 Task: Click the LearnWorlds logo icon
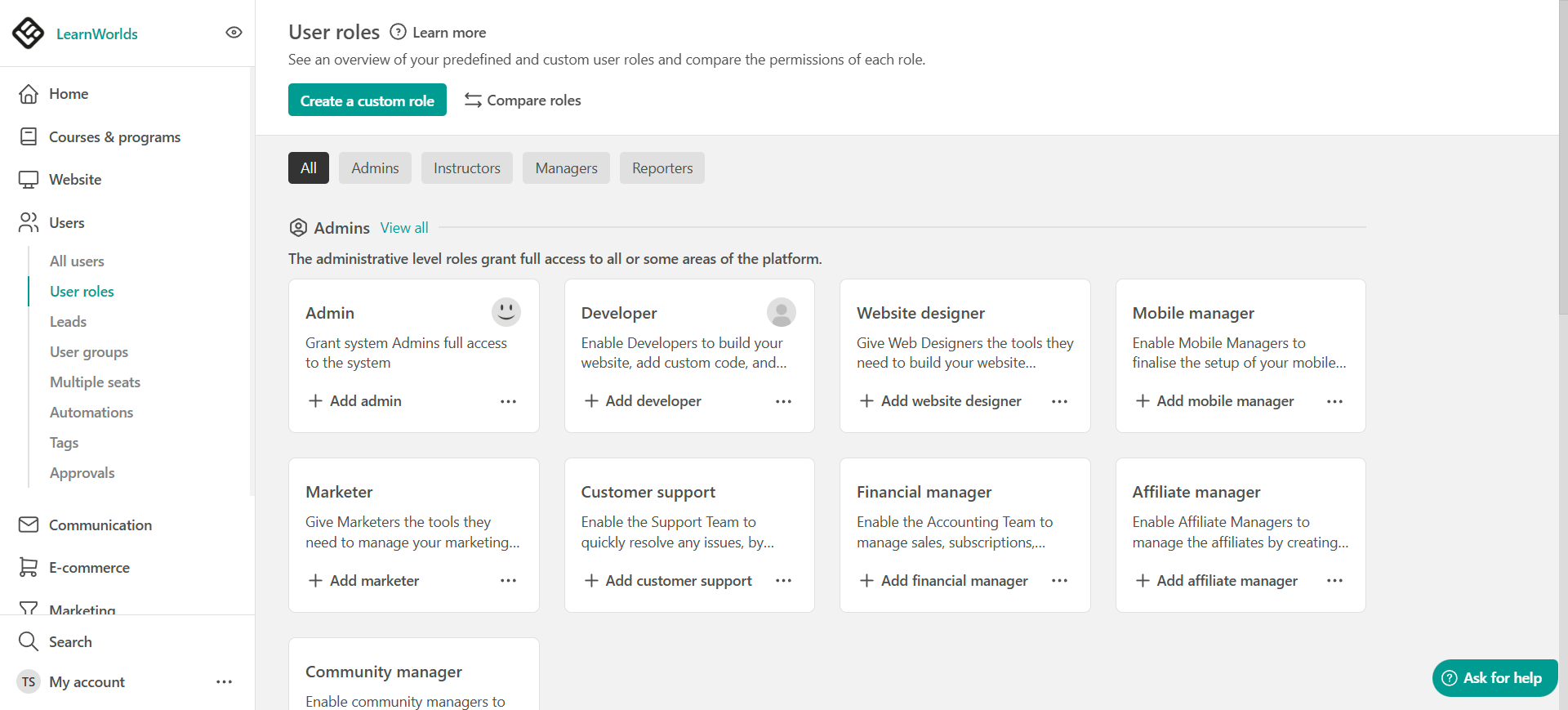pos(29,33)
